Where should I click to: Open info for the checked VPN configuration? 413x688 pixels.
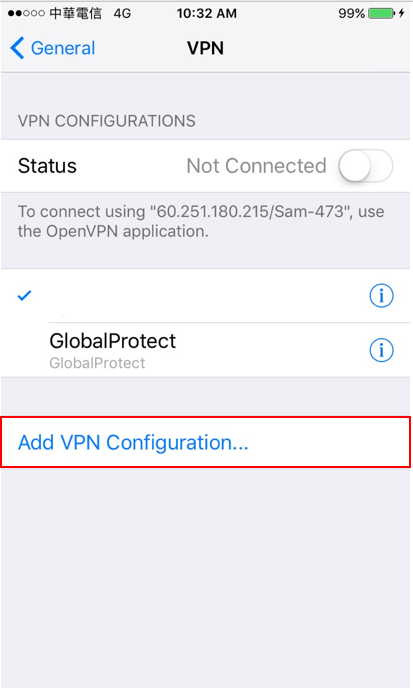click(x=381, y=296)
